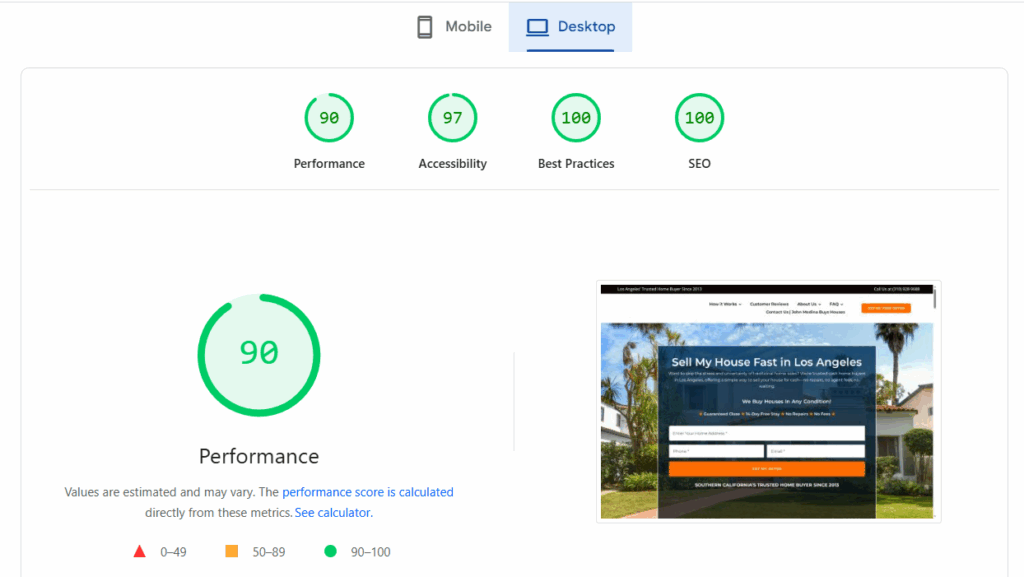Click the red triangle 0–49 legend icon

click(x=140, y=551)
